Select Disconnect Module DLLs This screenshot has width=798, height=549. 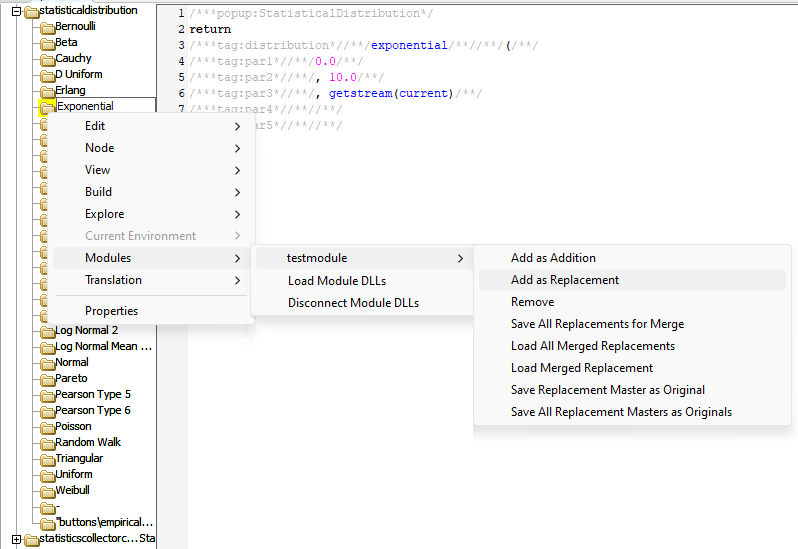click(x=353, y=303)
